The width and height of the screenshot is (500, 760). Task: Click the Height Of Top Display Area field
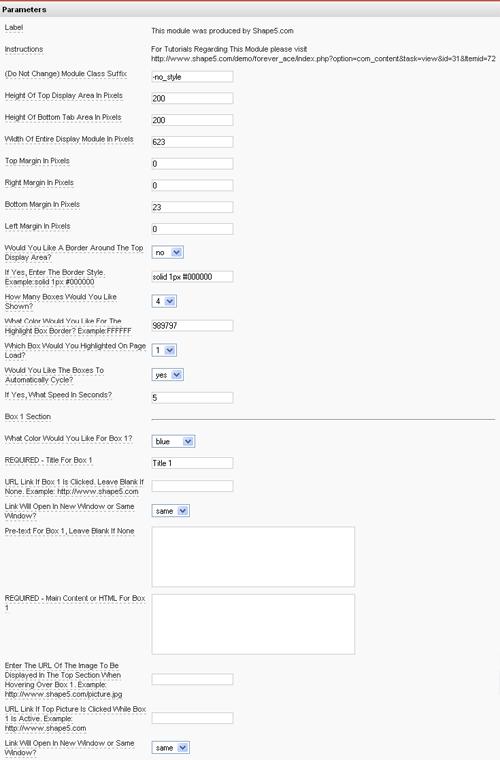tap(192, 98)
